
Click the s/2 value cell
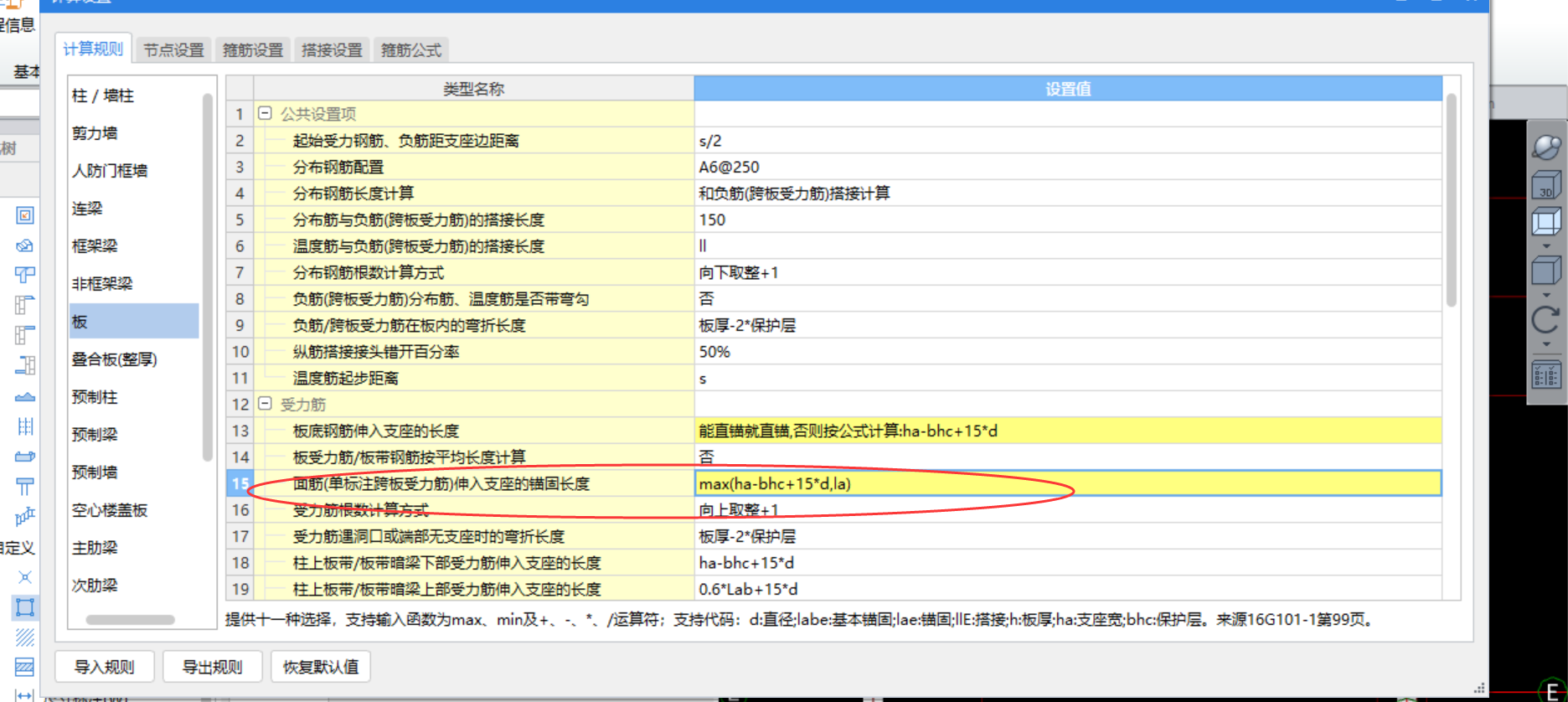1068,141
